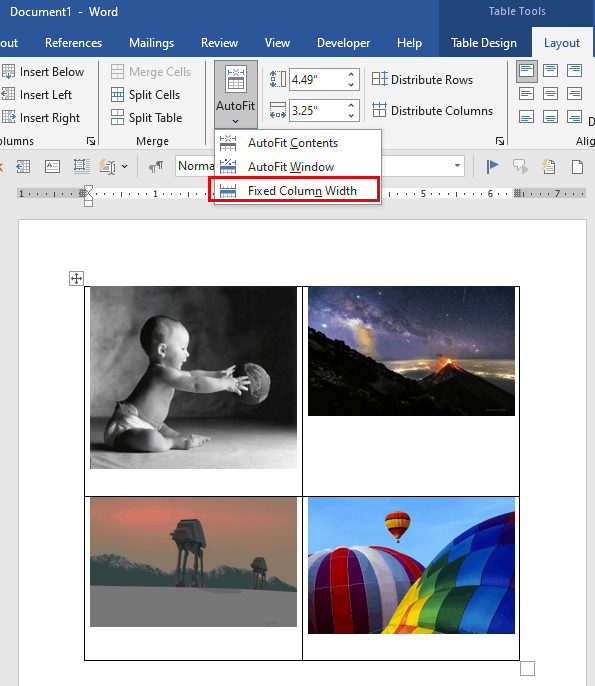Select Align Bottom Center cell alignment
Screen dimensions: 595x686
click(550, 117)
